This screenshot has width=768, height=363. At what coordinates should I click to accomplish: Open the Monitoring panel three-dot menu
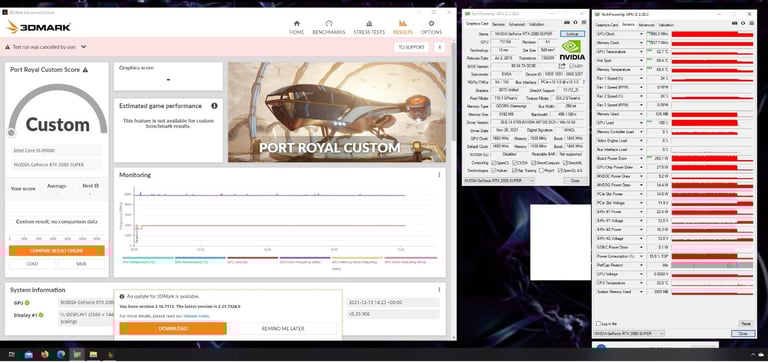pos(439,175)
